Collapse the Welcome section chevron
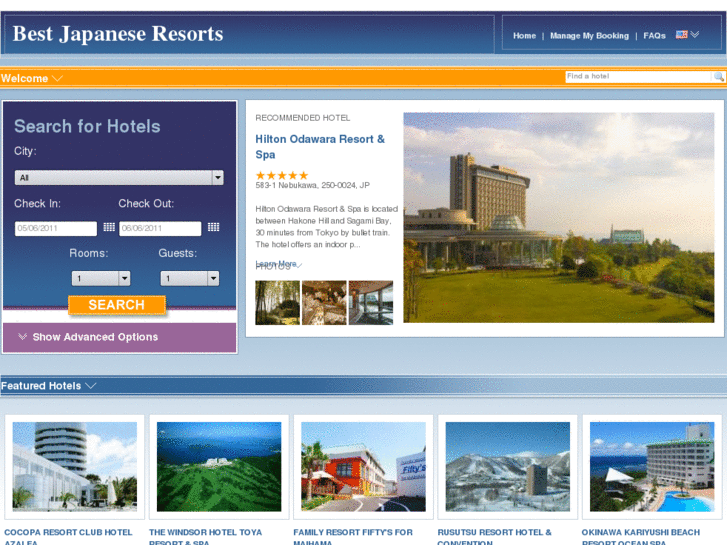This screenshot has height=545, width=727. pyautogui.click(x=57, y=78)
